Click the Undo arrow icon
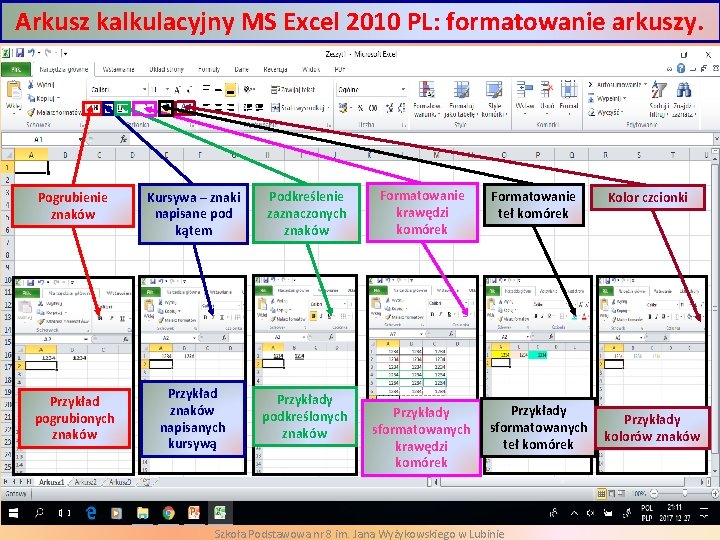Viewport: 720px width, 540px height. click(31, 53)
